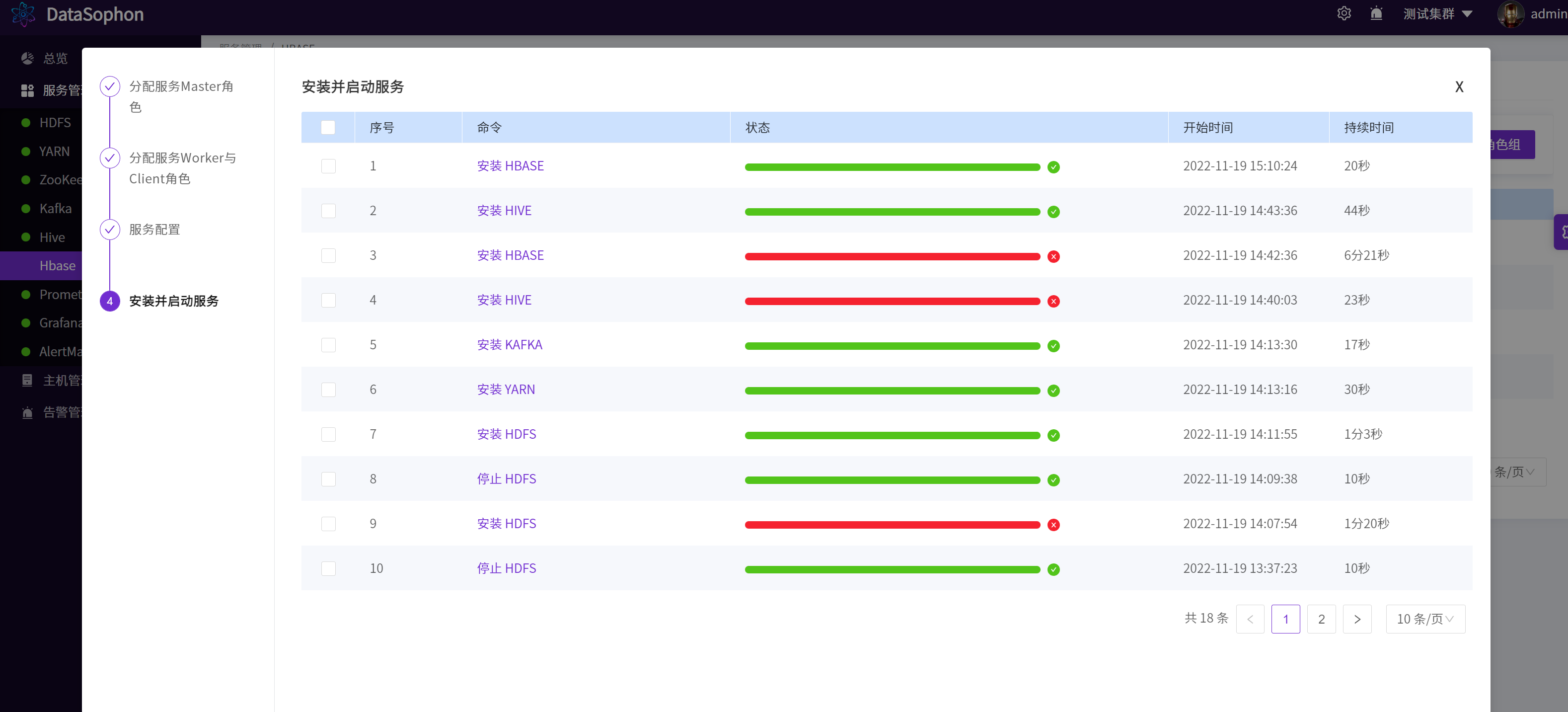The width and height of the screenshot is (1568, 712).
Task: Click success check icon for row 1 HBASE
Action: click(1053, 167)
